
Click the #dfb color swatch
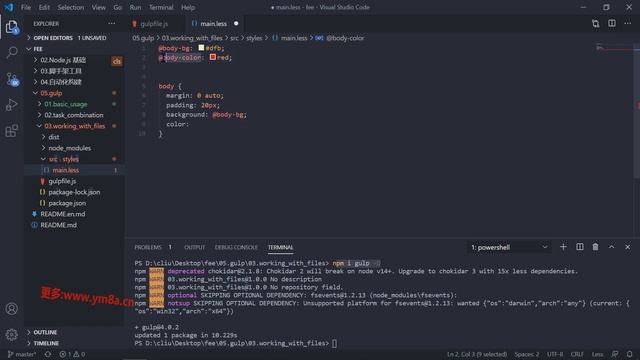point(201,48)
